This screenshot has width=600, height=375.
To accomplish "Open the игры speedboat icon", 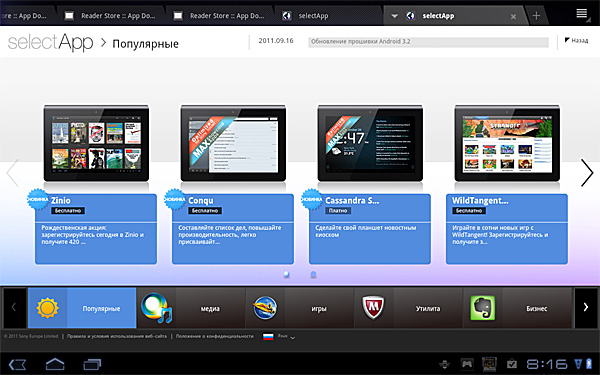I will [265, 308].
